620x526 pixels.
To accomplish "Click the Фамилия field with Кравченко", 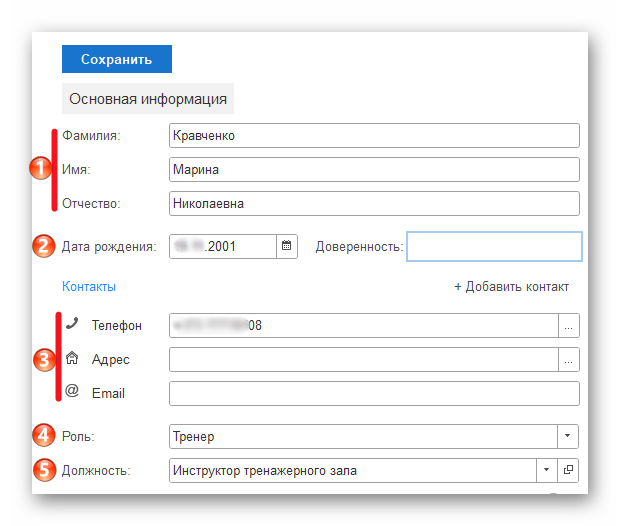I will pos(374,136).
